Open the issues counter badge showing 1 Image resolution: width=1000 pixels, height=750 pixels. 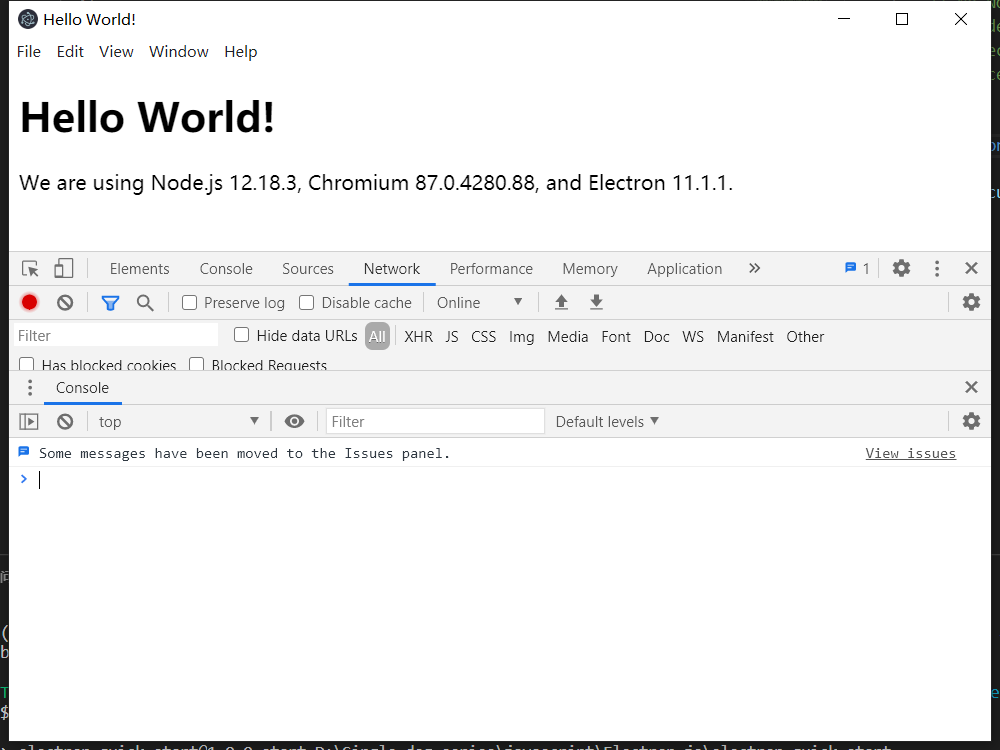coord(857,268)
